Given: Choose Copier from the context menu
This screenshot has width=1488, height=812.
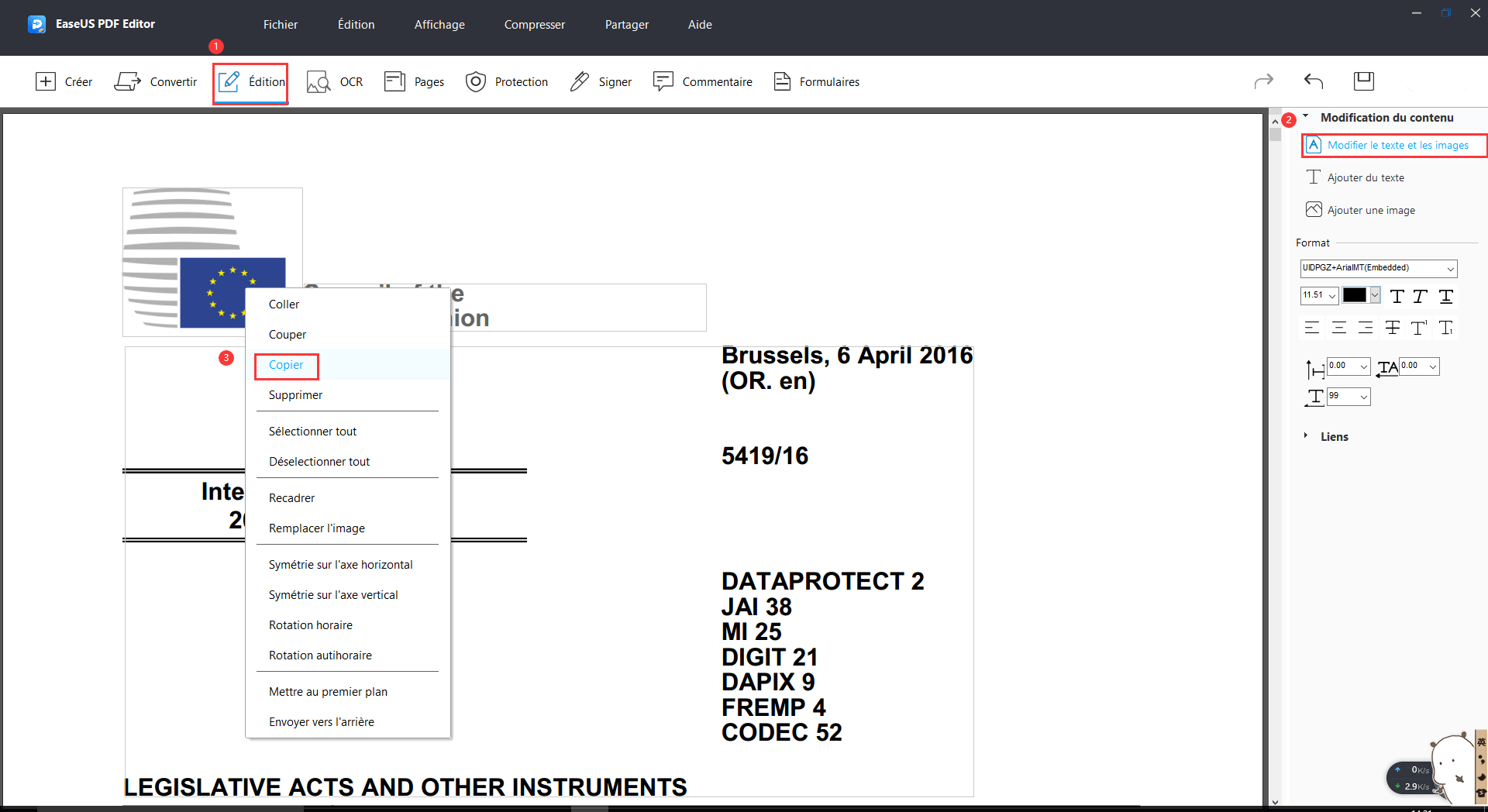Looking at the screenshot, I should pyautogui.click(x=348, y=365).
